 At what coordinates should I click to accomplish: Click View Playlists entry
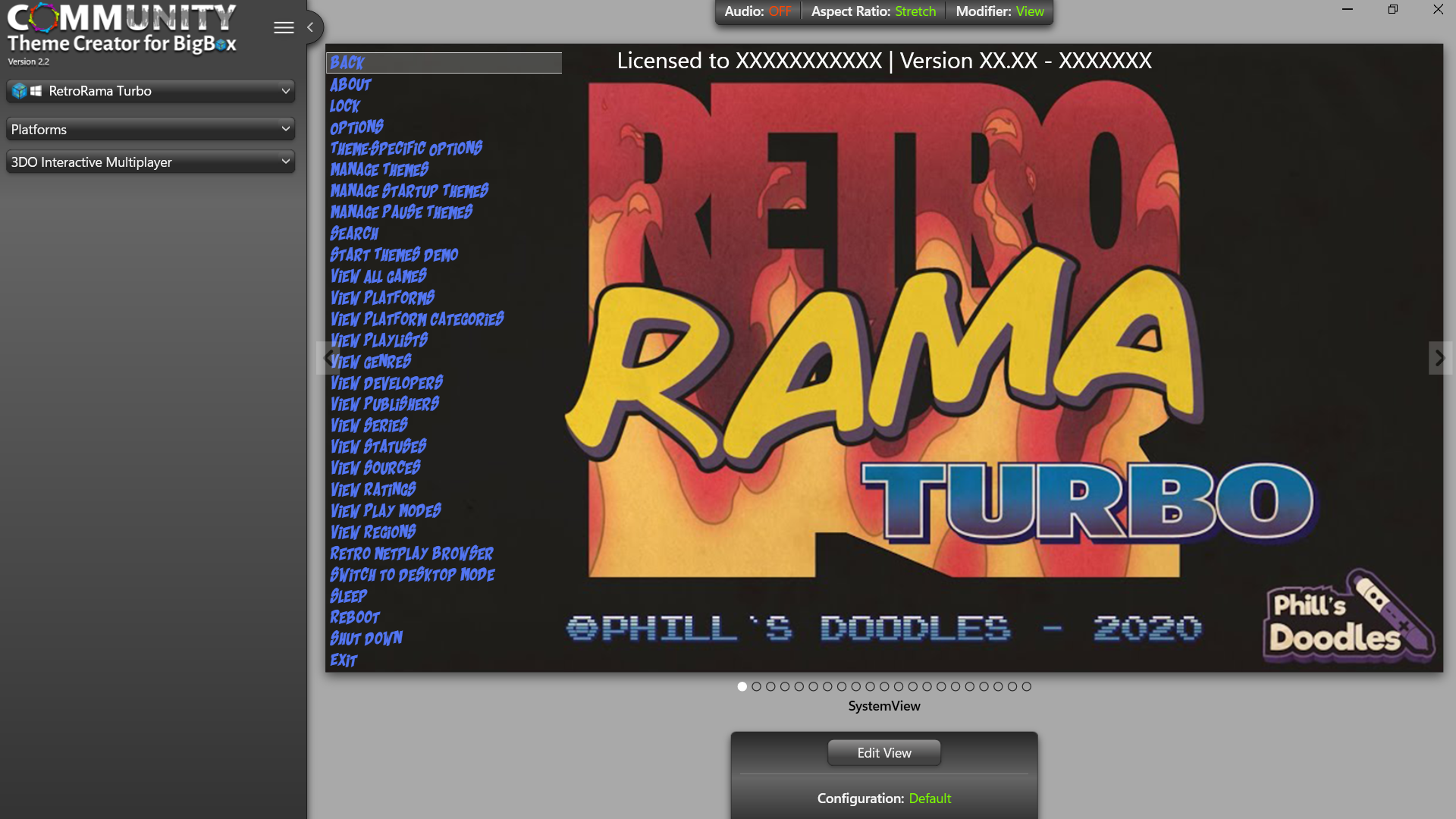379,340
